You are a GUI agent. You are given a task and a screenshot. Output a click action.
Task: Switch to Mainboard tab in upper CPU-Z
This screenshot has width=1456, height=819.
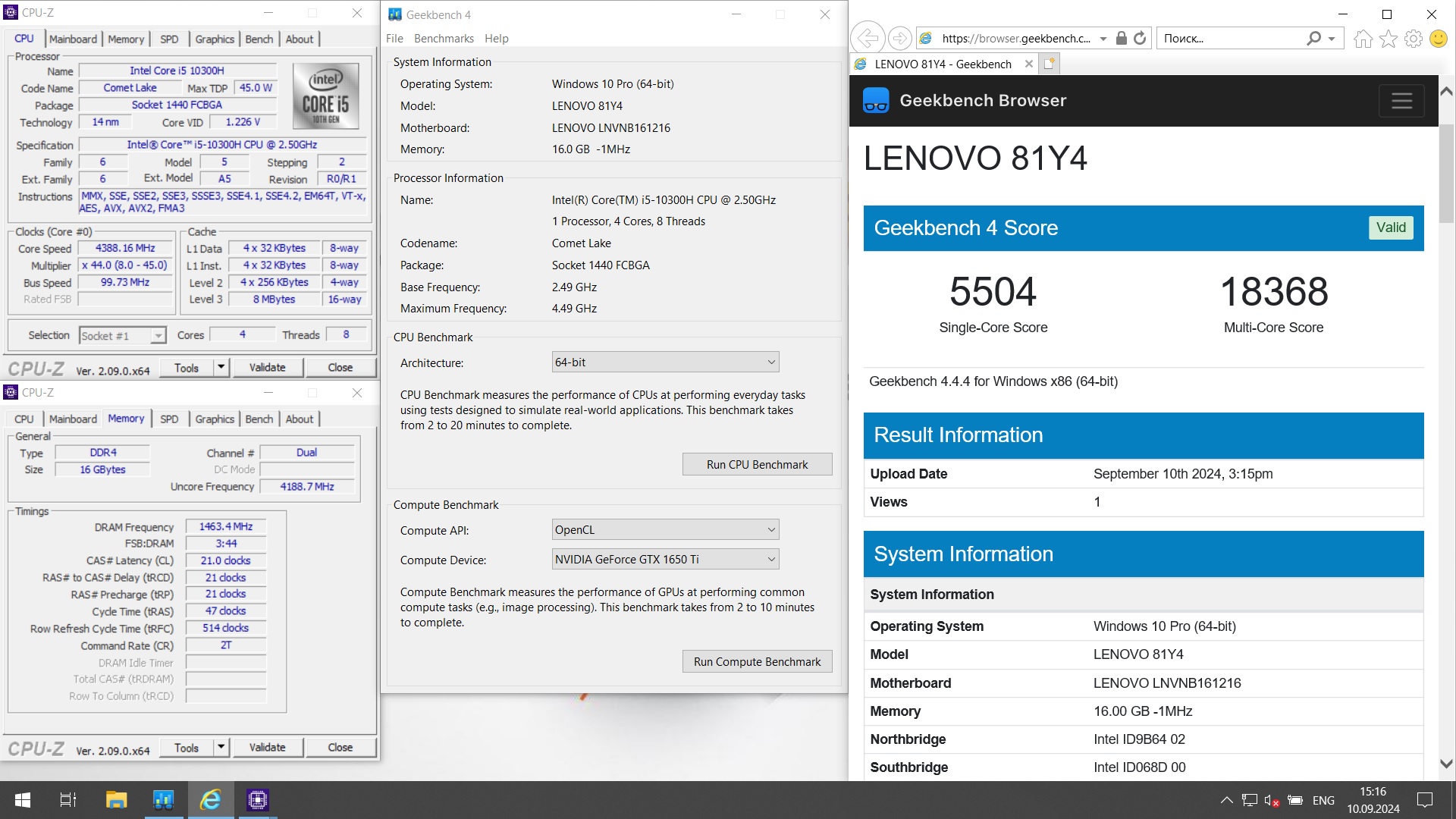pyautogui.click(x=73, y=39)
